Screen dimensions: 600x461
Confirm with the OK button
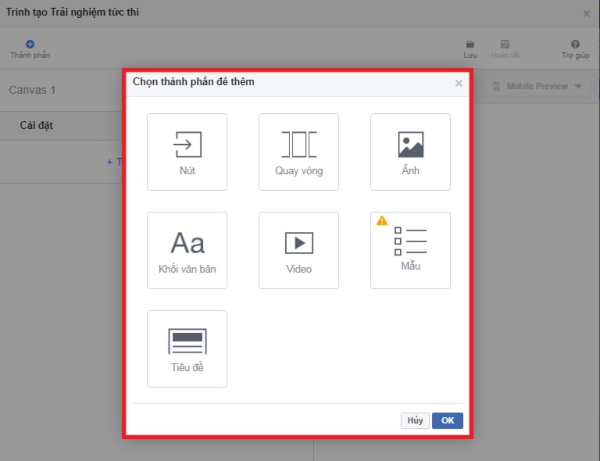[447, 420]
